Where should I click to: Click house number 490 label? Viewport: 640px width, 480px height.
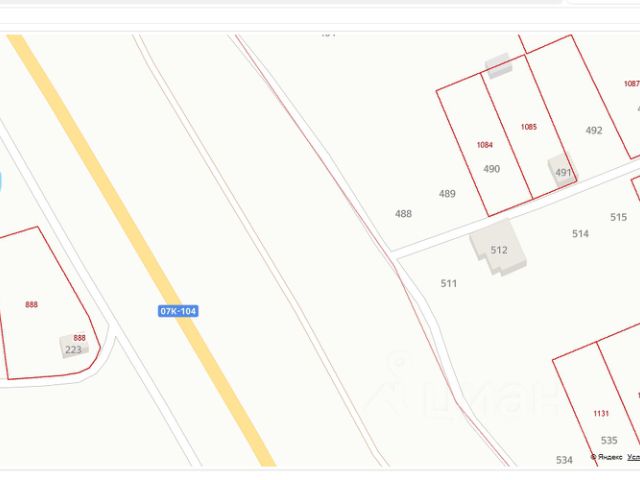[491, 169]
